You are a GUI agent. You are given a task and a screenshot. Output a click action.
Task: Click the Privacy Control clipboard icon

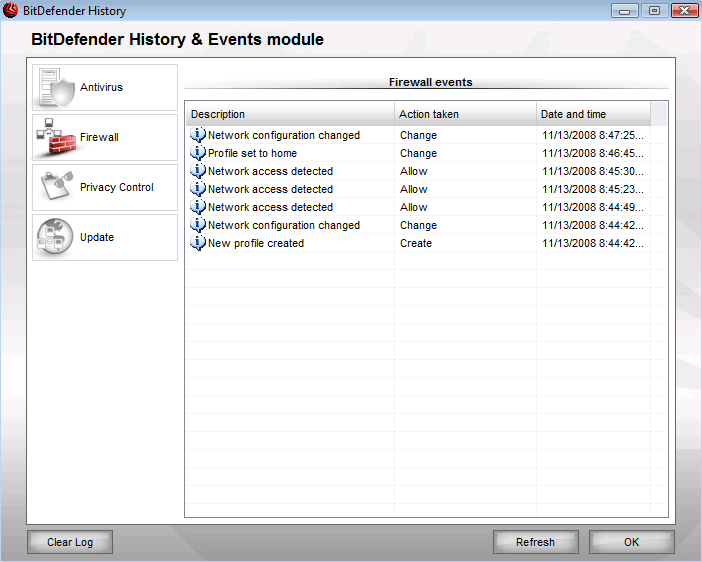(56, 187)
